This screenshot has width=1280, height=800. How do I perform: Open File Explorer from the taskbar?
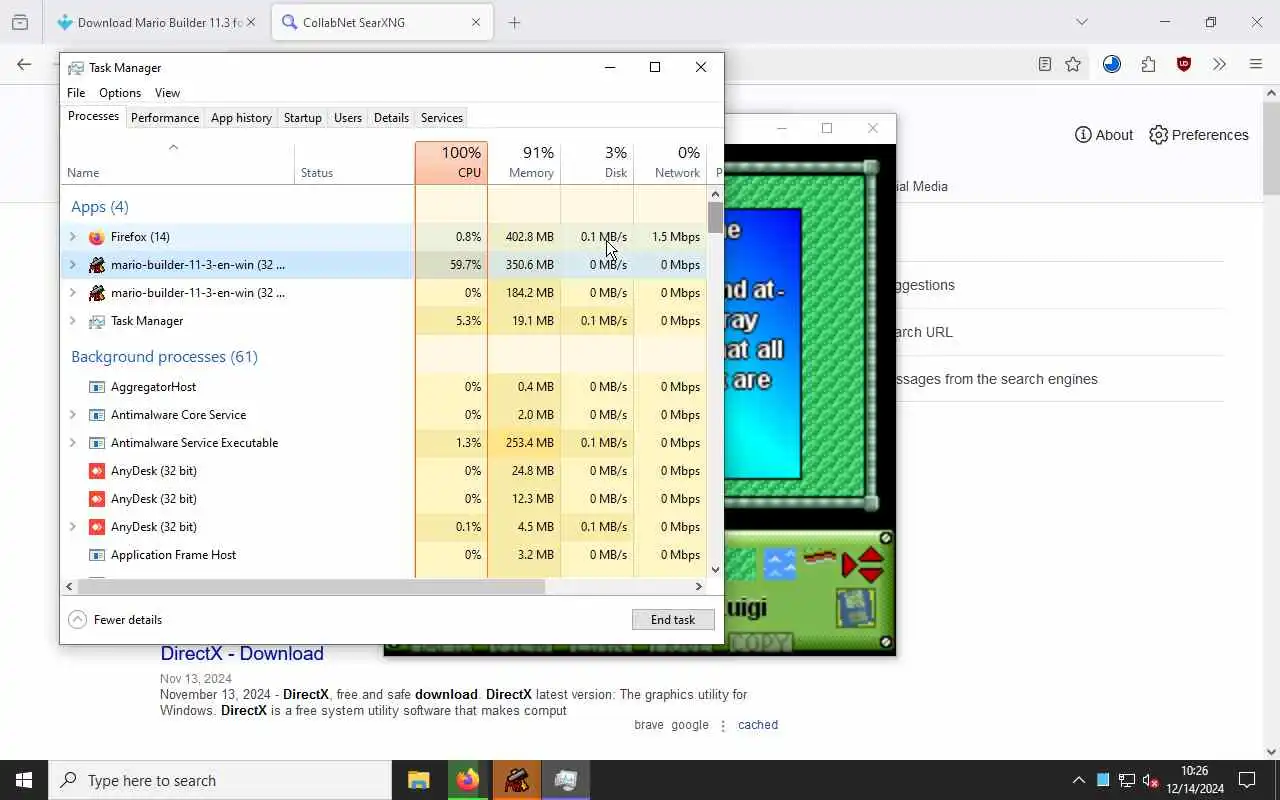[x=419, y=780]
